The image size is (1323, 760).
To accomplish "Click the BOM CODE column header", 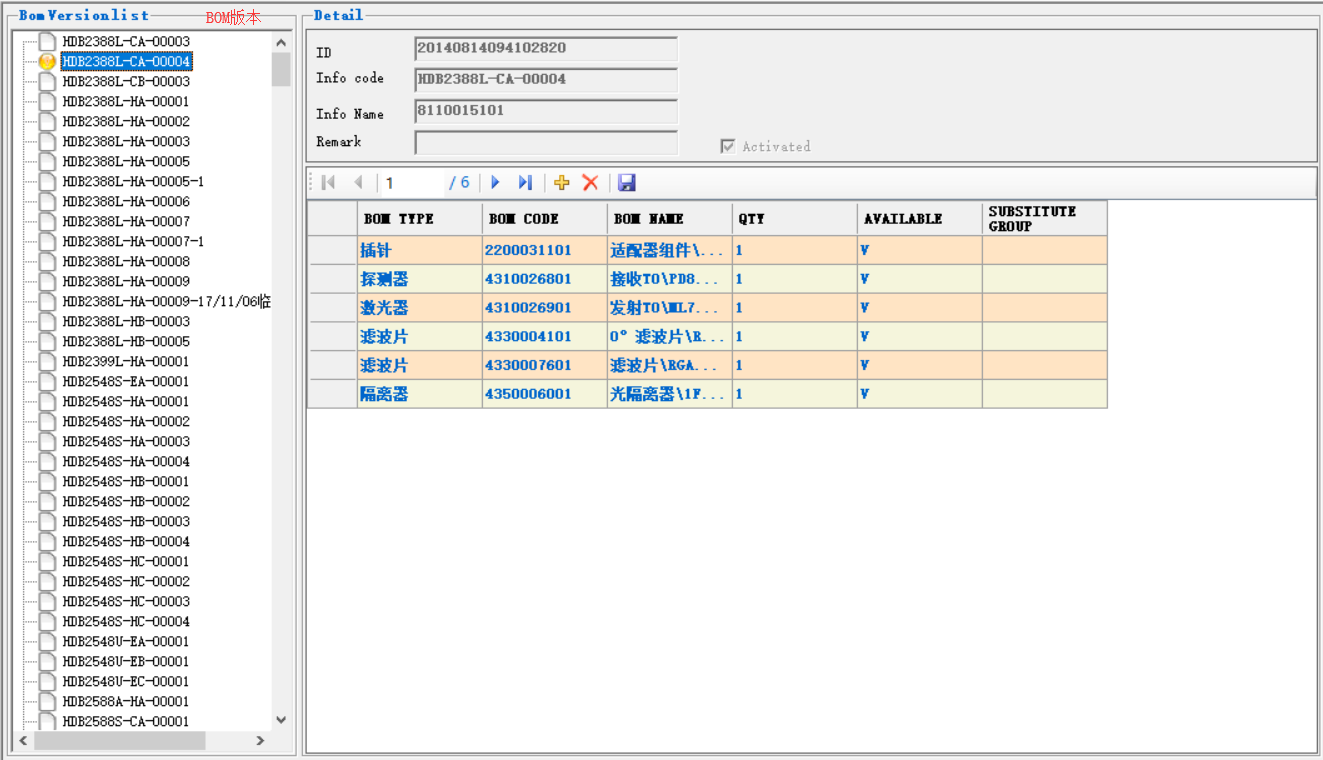I will coord(544,219).
